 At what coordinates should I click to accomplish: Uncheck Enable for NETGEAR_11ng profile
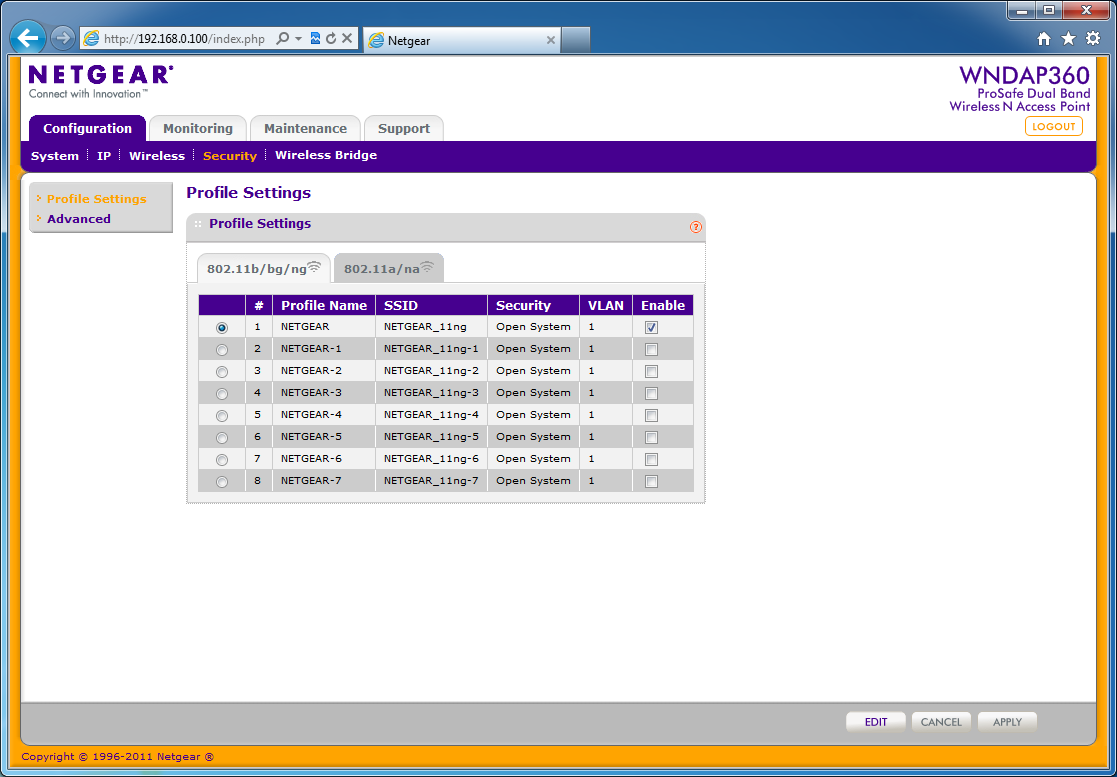(x=651, y=328)
